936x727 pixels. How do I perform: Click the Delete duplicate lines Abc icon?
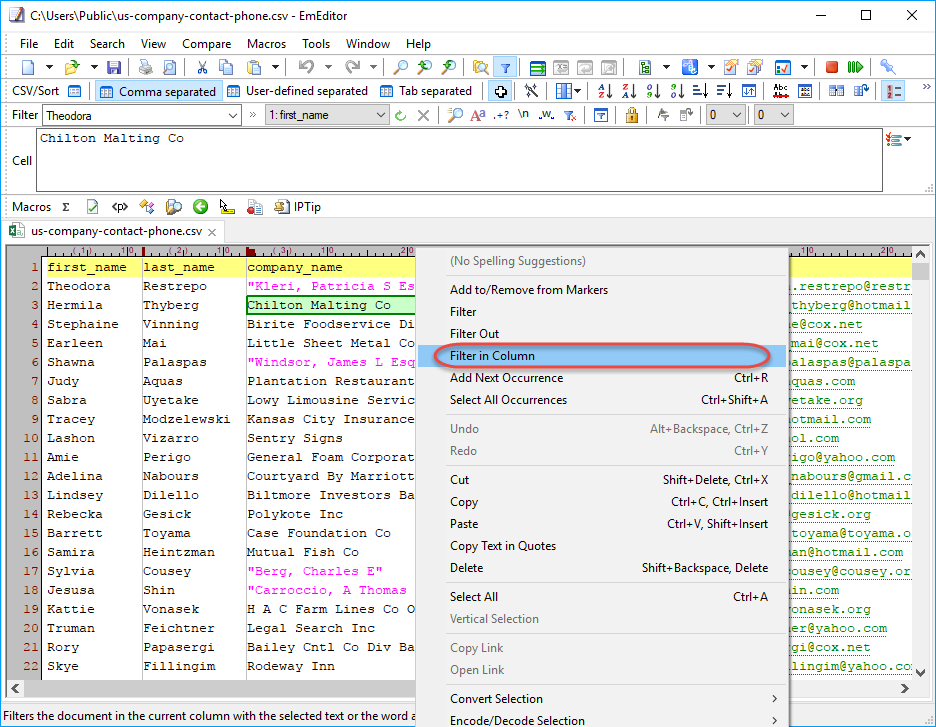tap(780, 91)
